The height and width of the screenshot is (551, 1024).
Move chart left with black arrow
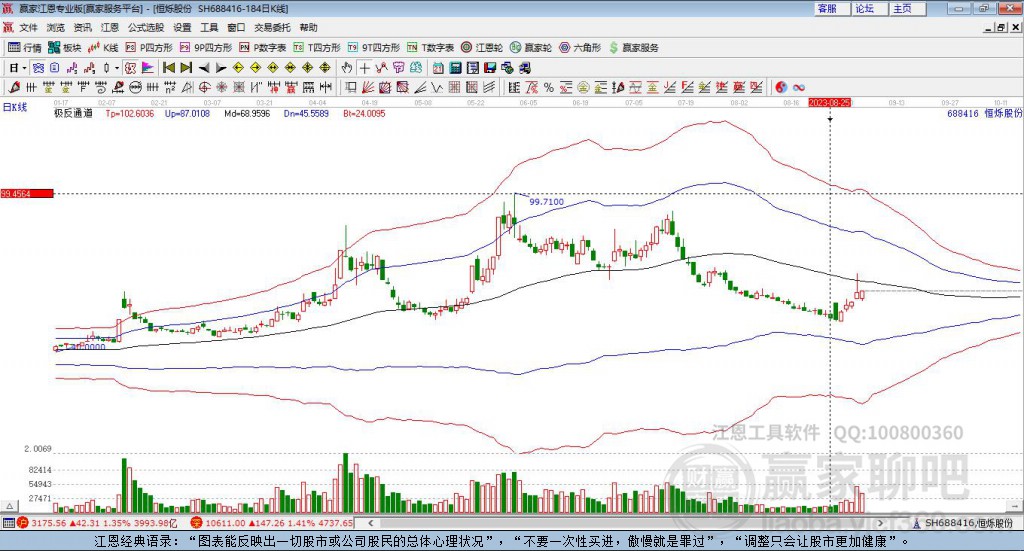point(204,68)
